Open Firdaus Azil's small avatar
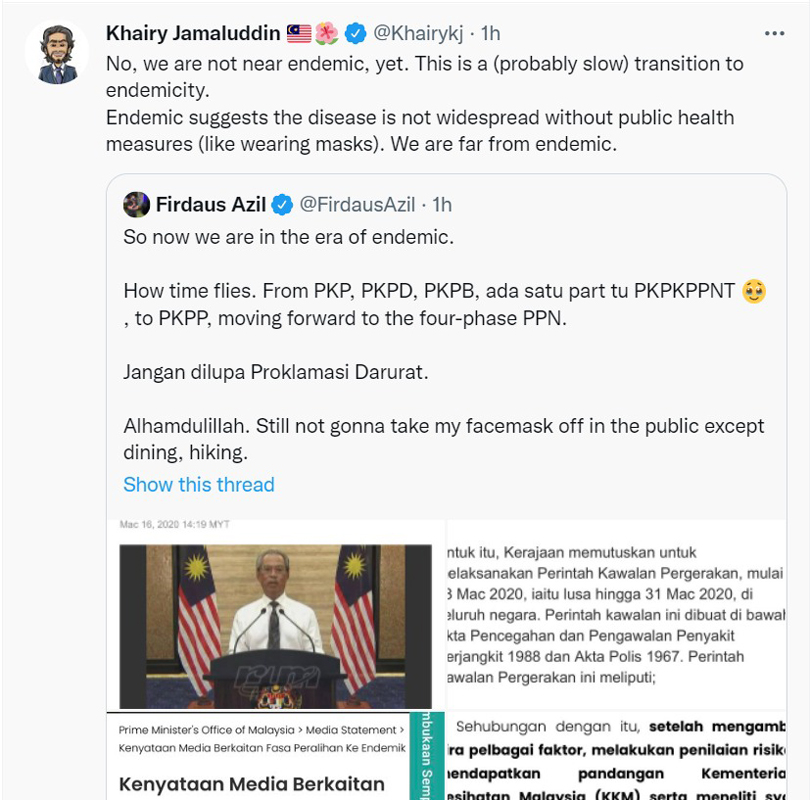This screenshot has height=800, width=810. tap(136, 205)
